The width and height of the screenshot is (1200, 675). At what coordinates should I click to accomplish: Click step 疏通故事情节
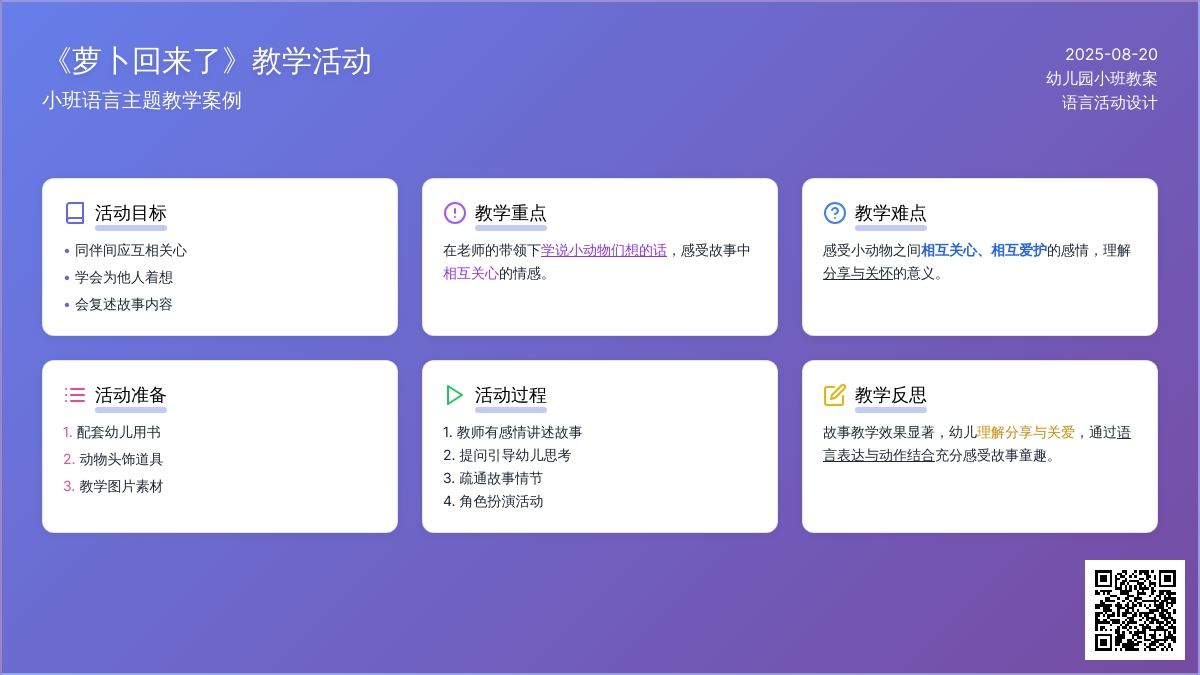tap(501, 478)
